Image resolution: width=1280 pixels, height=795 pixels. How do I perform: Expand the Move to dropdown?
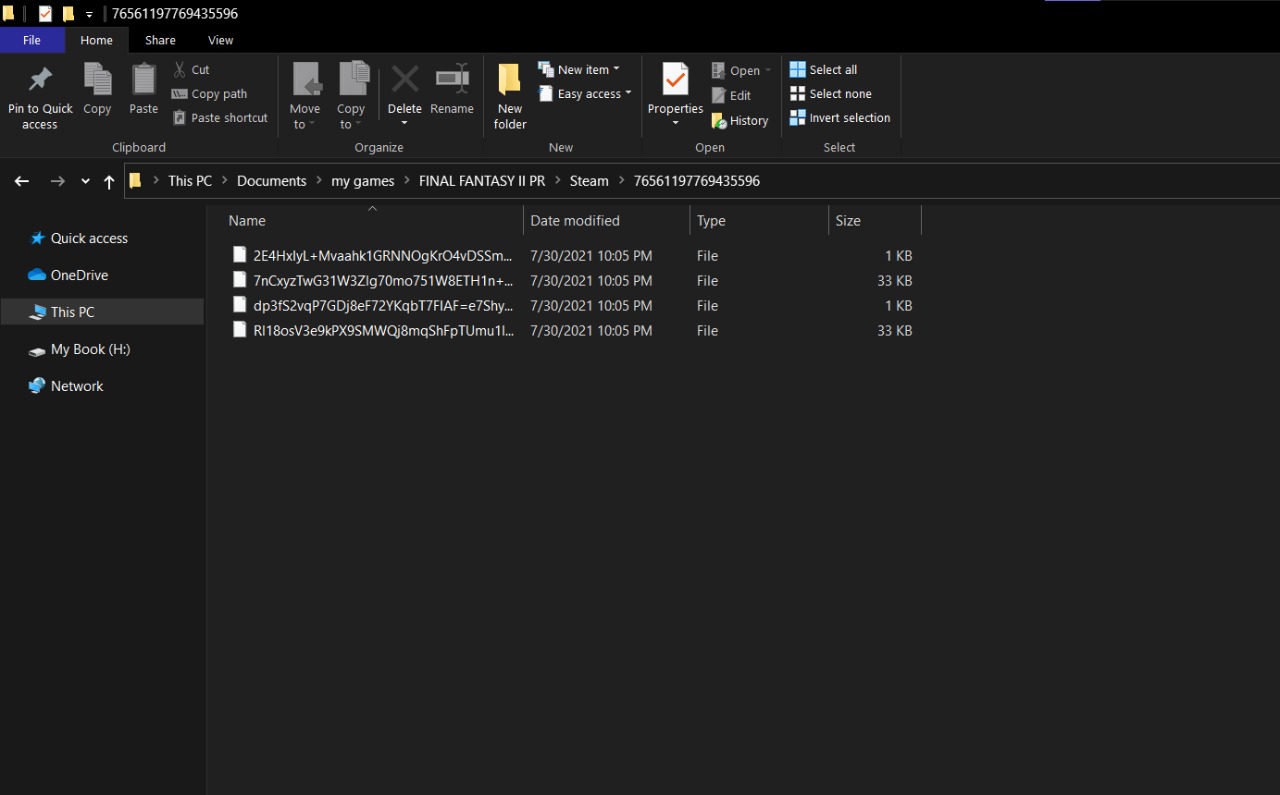[x=305, y=124]
